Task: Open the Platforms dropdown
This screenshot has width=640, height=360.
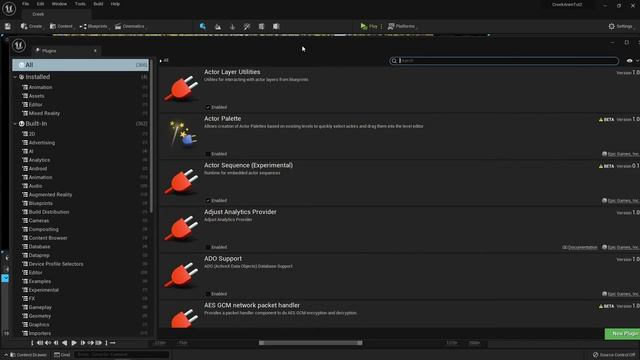Action: tap(402, 27)
